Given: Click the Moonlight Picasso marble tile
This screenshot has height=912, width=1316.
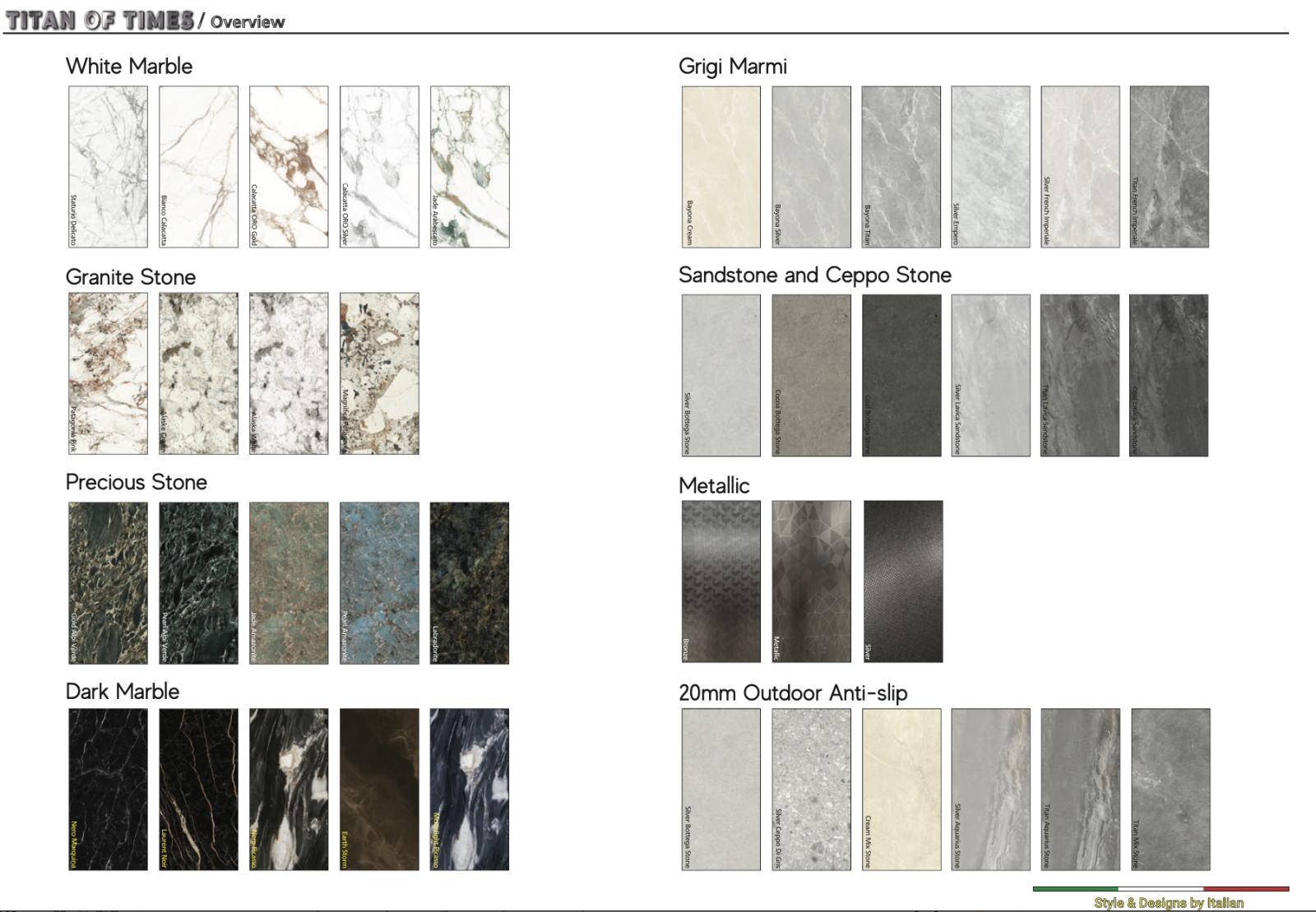Looking at the screenshot, I should (x=470, y=789).
